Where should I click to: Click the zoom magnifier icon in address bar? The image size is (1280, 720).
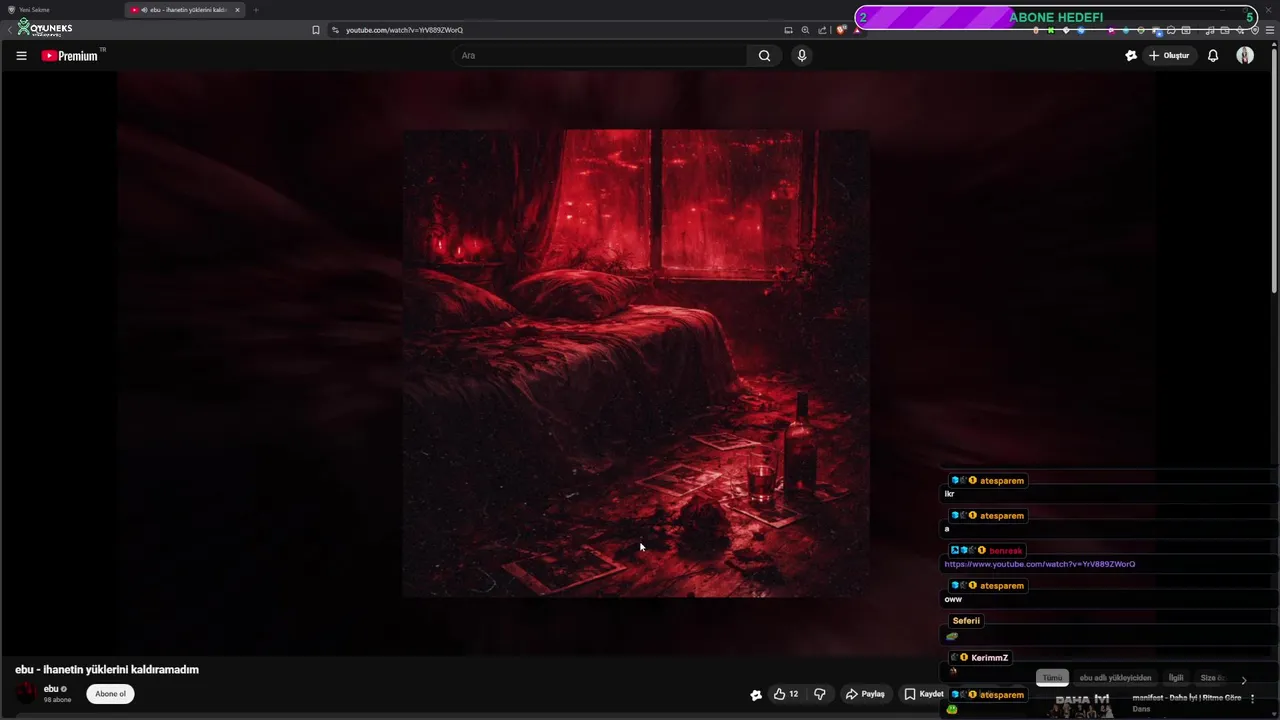[805, 30]
